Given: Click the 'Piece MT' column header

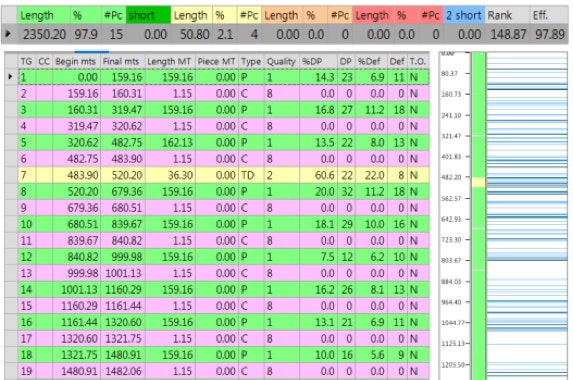Looking at the screenshot, I should pos(217,61).
